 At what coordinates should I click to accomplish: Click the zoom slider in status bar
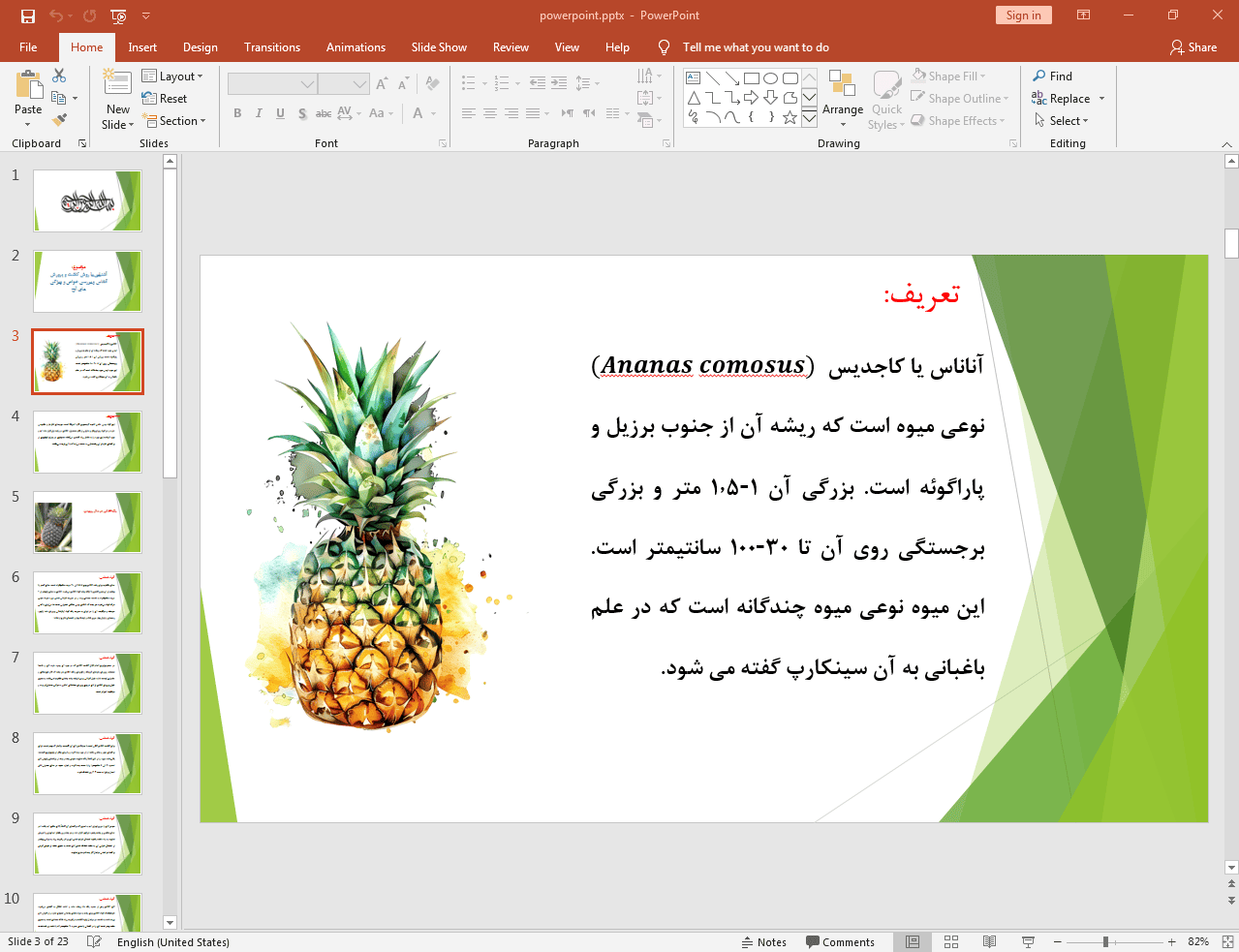coord(1105,941)
